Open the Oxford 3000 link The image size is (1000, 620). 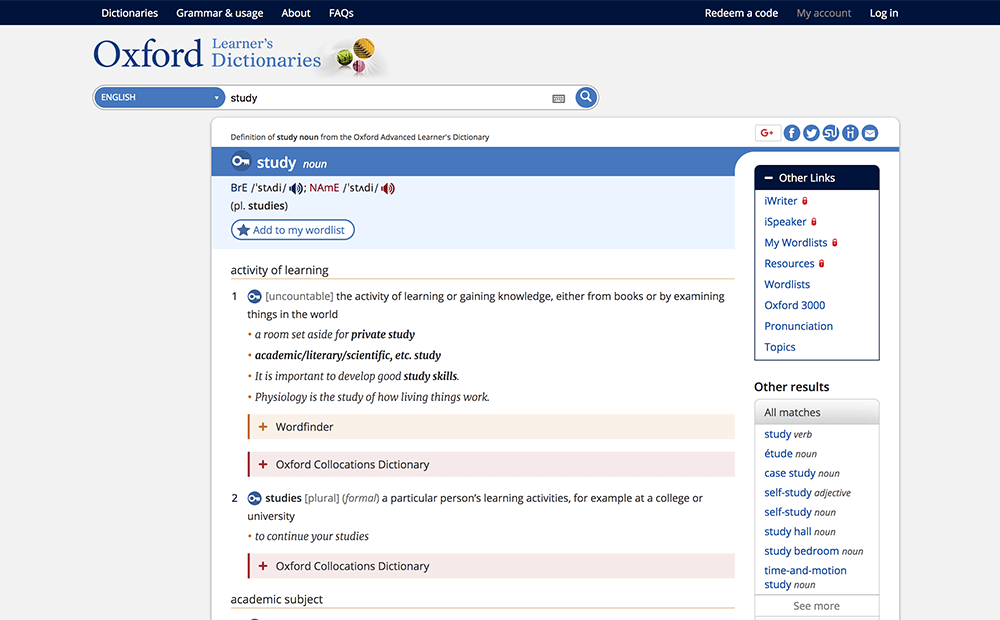[x=795, y=305]
